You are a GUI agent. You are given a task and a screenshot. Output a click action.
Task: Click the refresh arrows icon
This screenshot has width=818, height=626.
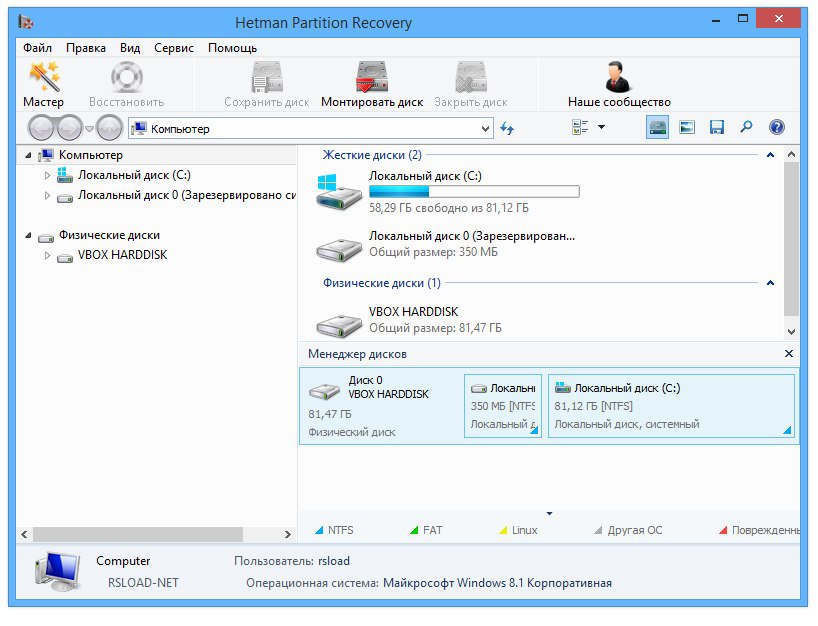tap(507, 128)
